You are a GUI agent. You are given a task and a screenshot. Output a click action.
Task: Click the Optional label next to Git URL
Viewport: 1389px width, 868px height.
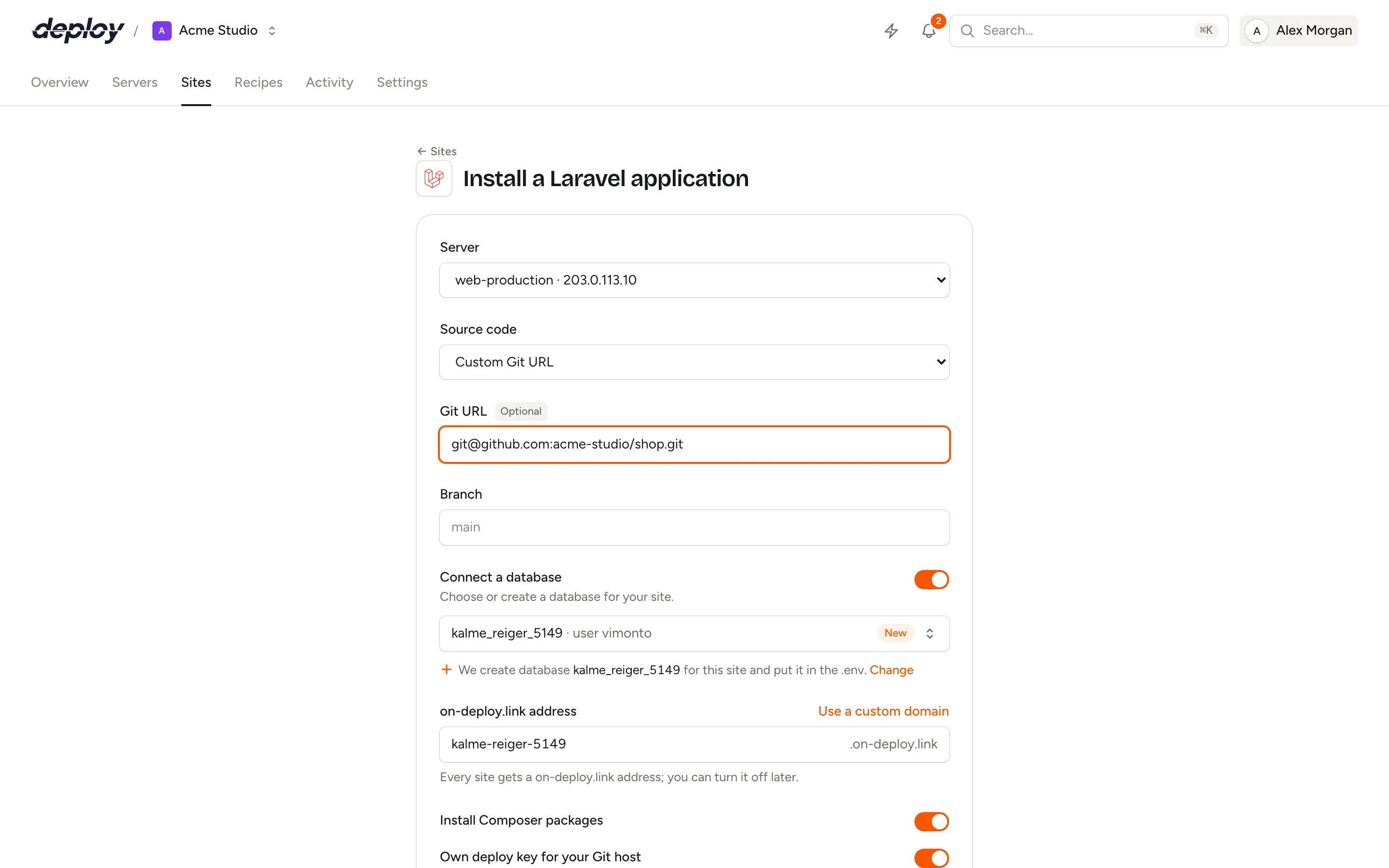(520, 411)
